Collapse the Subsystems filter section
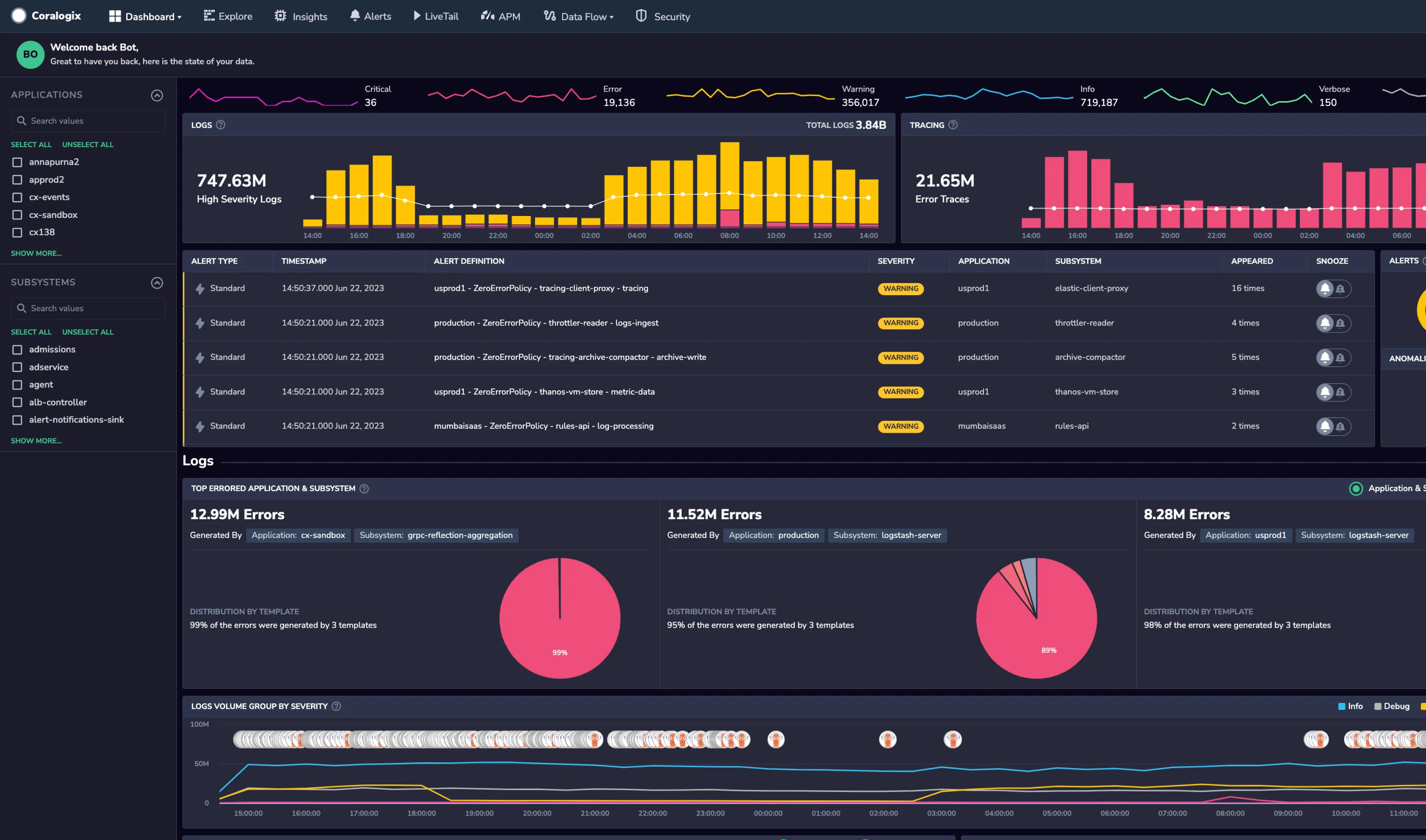The image size is (1426, 840). pyautogui.click(x=157, y=282)
